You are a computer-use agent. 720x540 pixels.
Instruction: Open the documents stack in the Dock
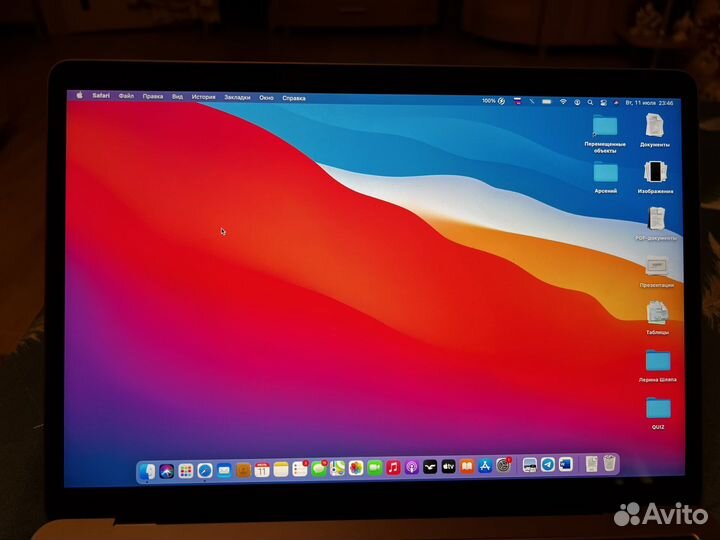(x=591, y=464)
